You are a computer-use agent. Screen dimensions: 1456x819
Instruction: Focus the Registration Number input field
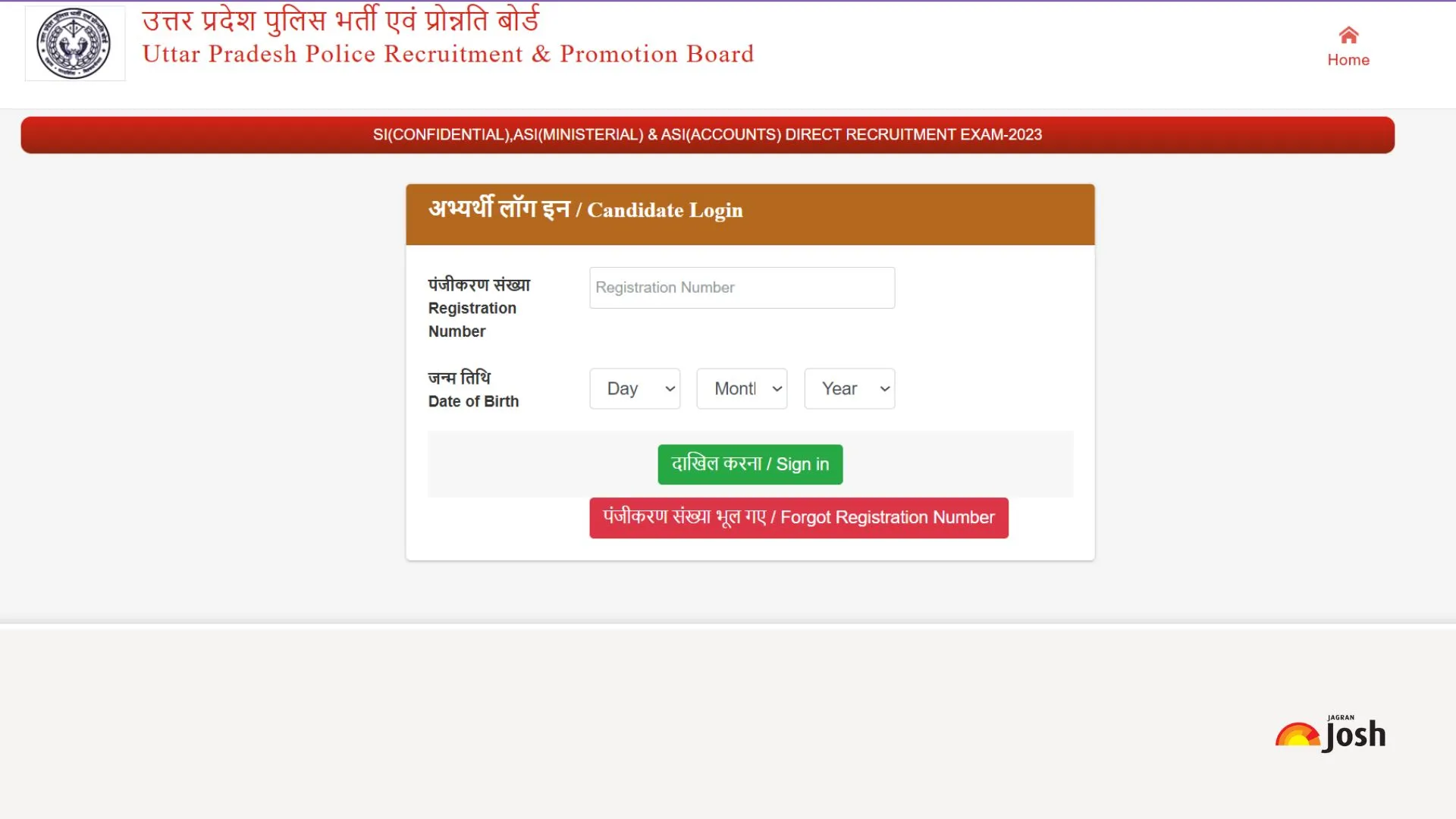click(x=742, y=287)
